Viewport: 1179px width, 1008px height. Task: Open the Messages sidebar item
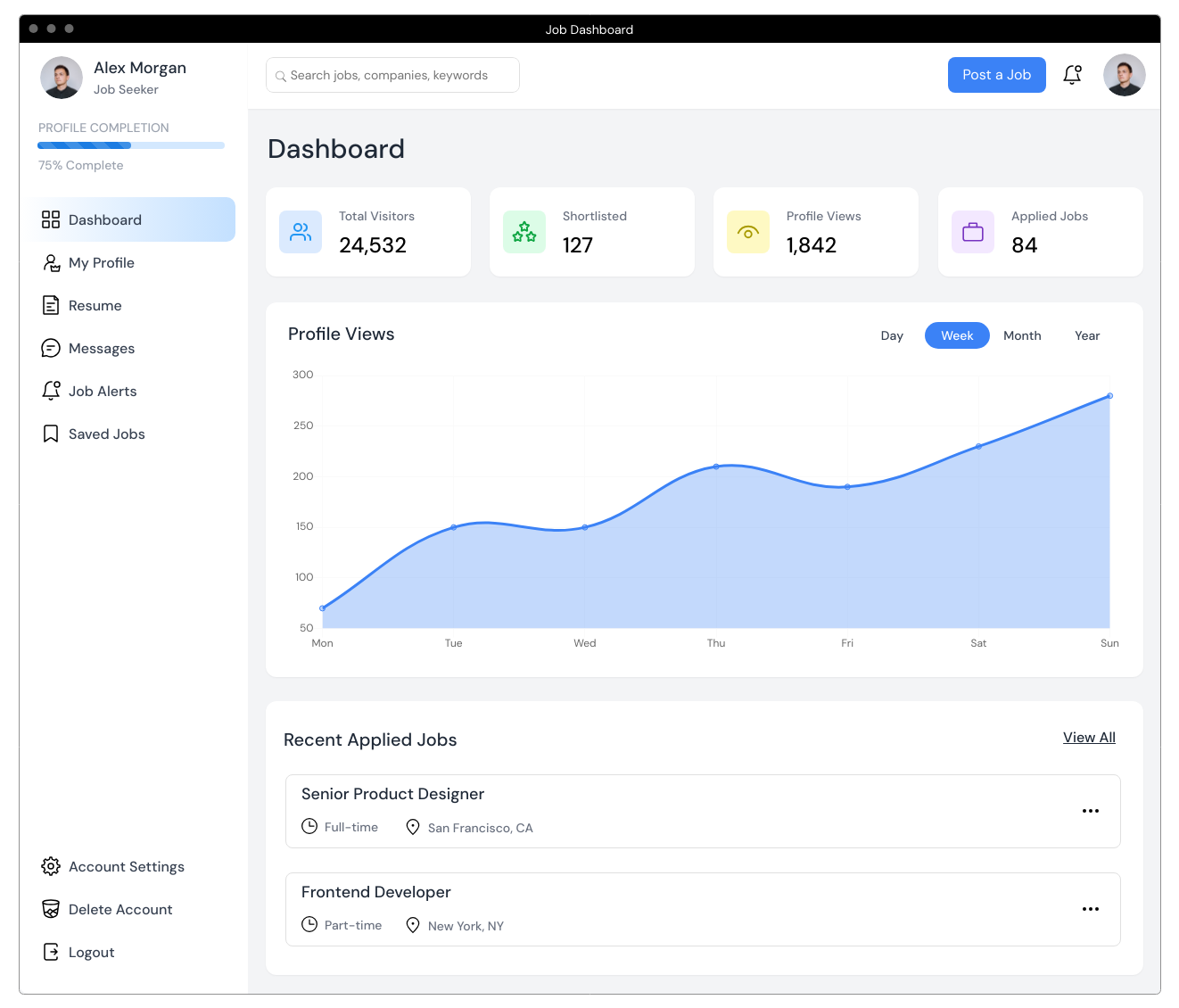(x=102, y=348)
